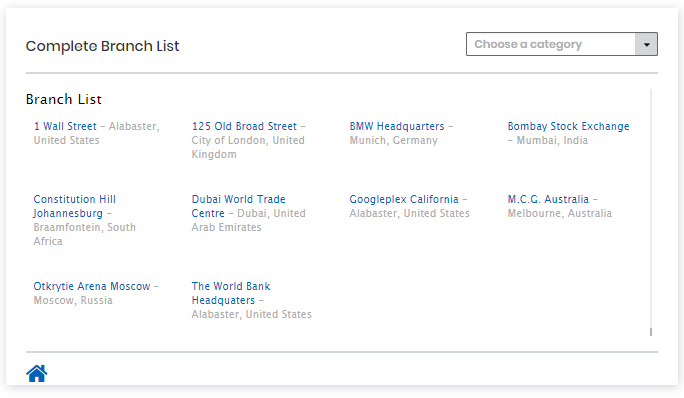684x398 pixels.
Task: Click the Mumbai, India location text
Action: point(552,140)
